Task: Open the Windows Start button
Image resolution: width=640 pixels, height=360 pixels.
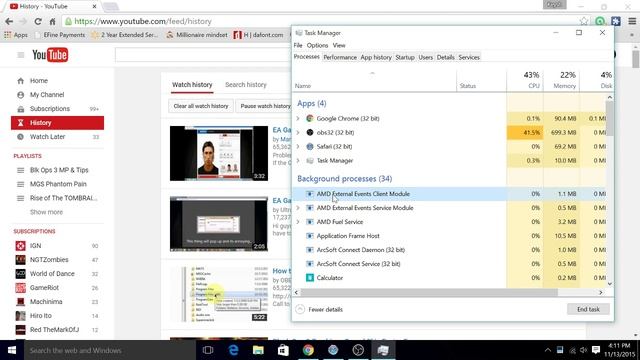Action: point(12,350)
